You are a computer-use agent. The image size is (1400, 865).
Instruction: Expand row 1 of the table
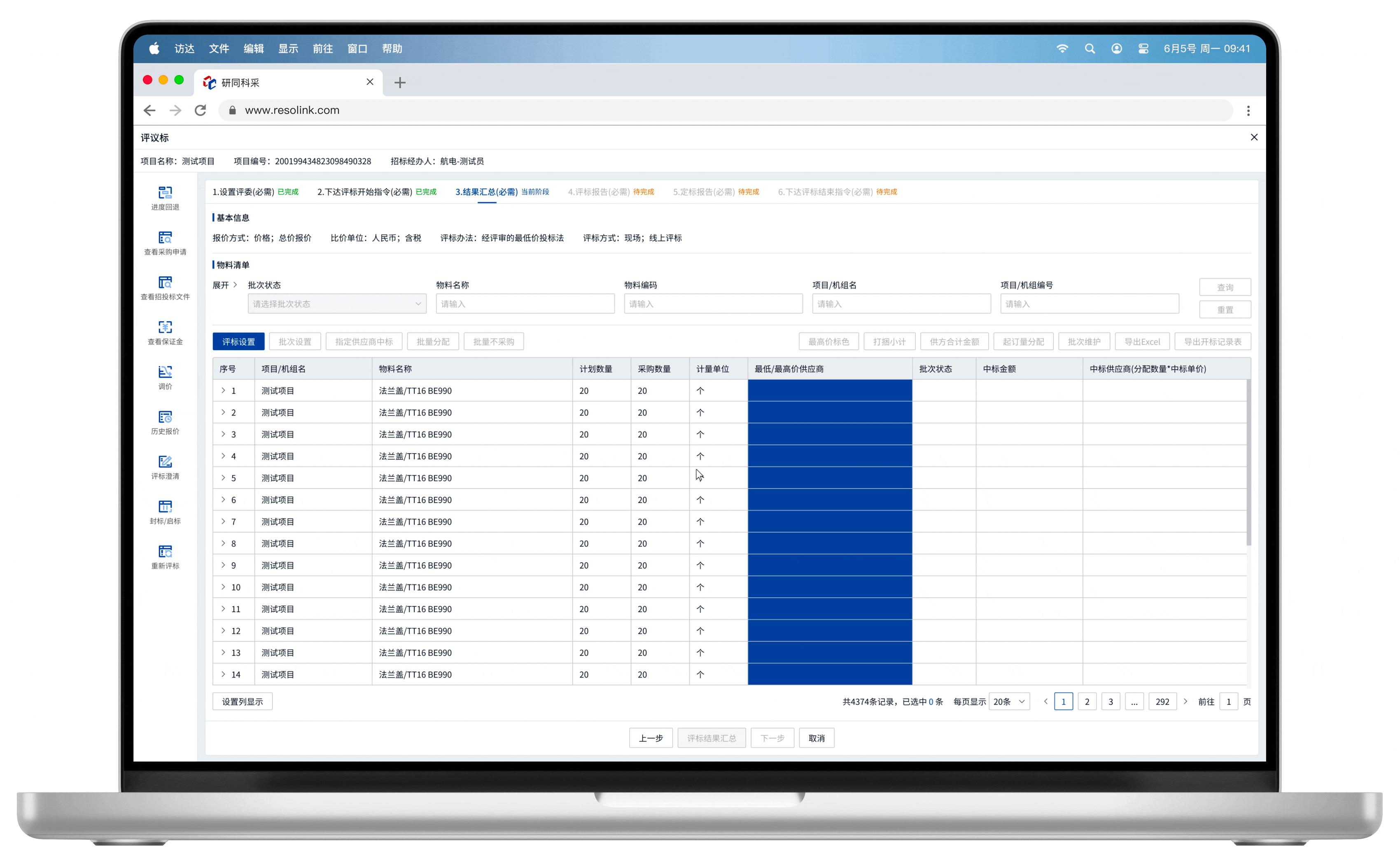point(223,390)
